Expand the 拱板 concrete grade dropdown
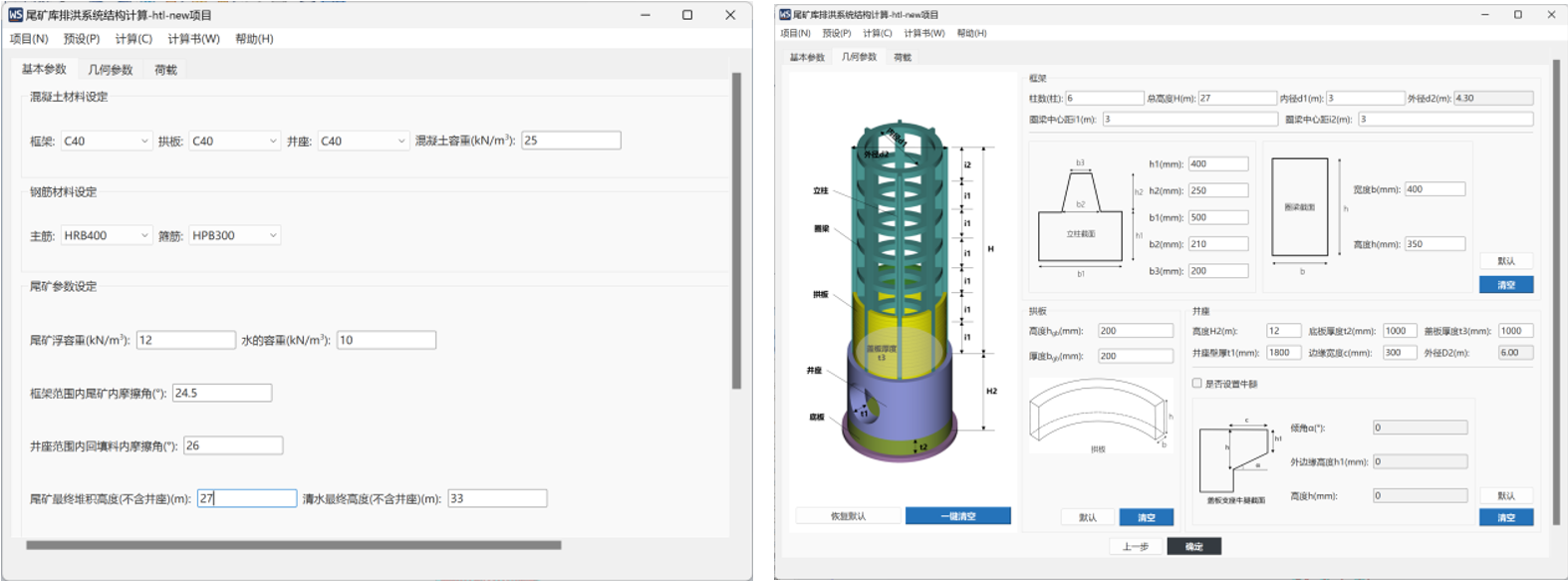The image size is (1568, 581). click(234, 142)
